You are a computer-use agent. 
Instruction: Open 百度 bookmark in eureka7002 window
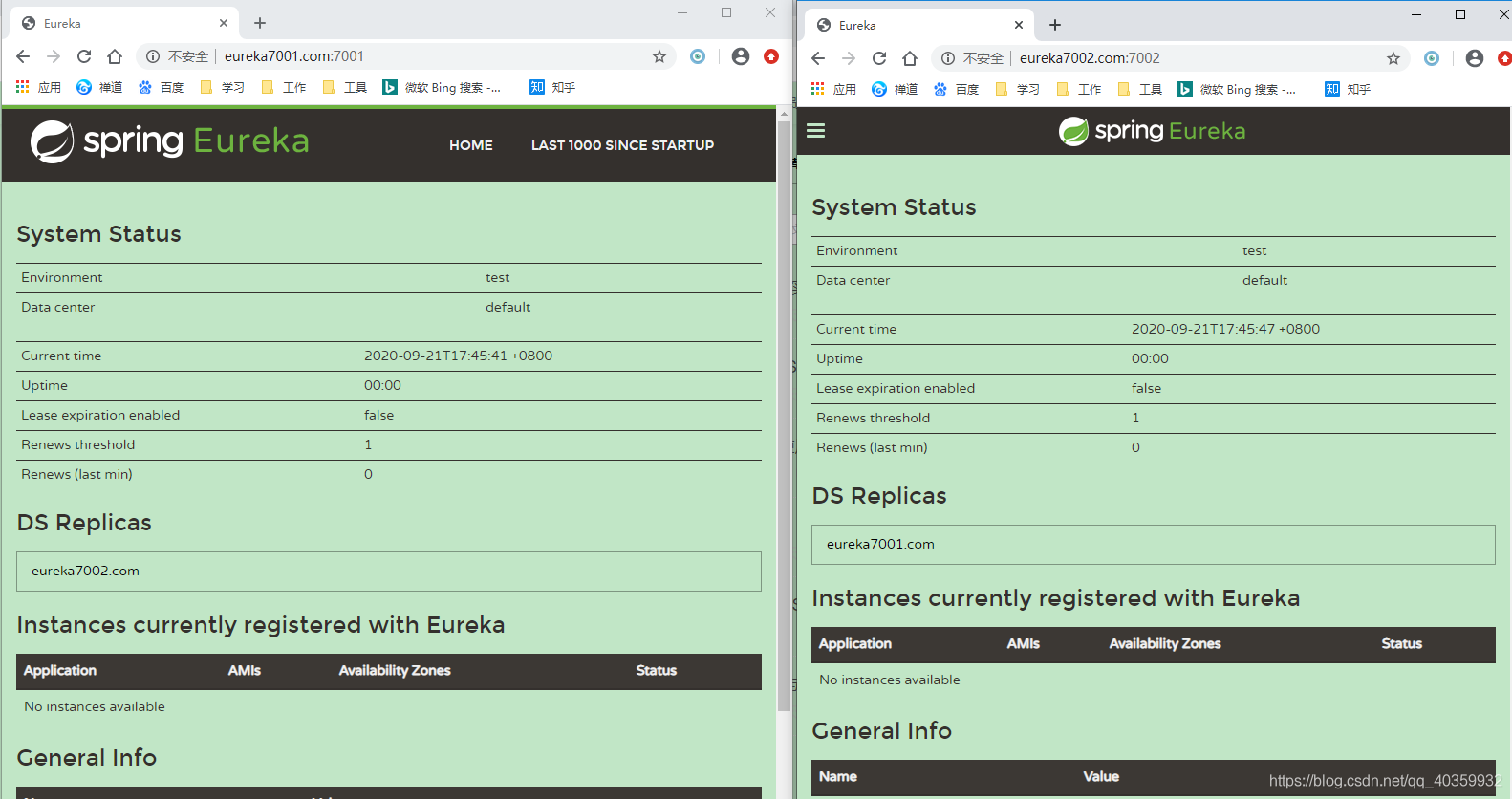click(956, 89)
